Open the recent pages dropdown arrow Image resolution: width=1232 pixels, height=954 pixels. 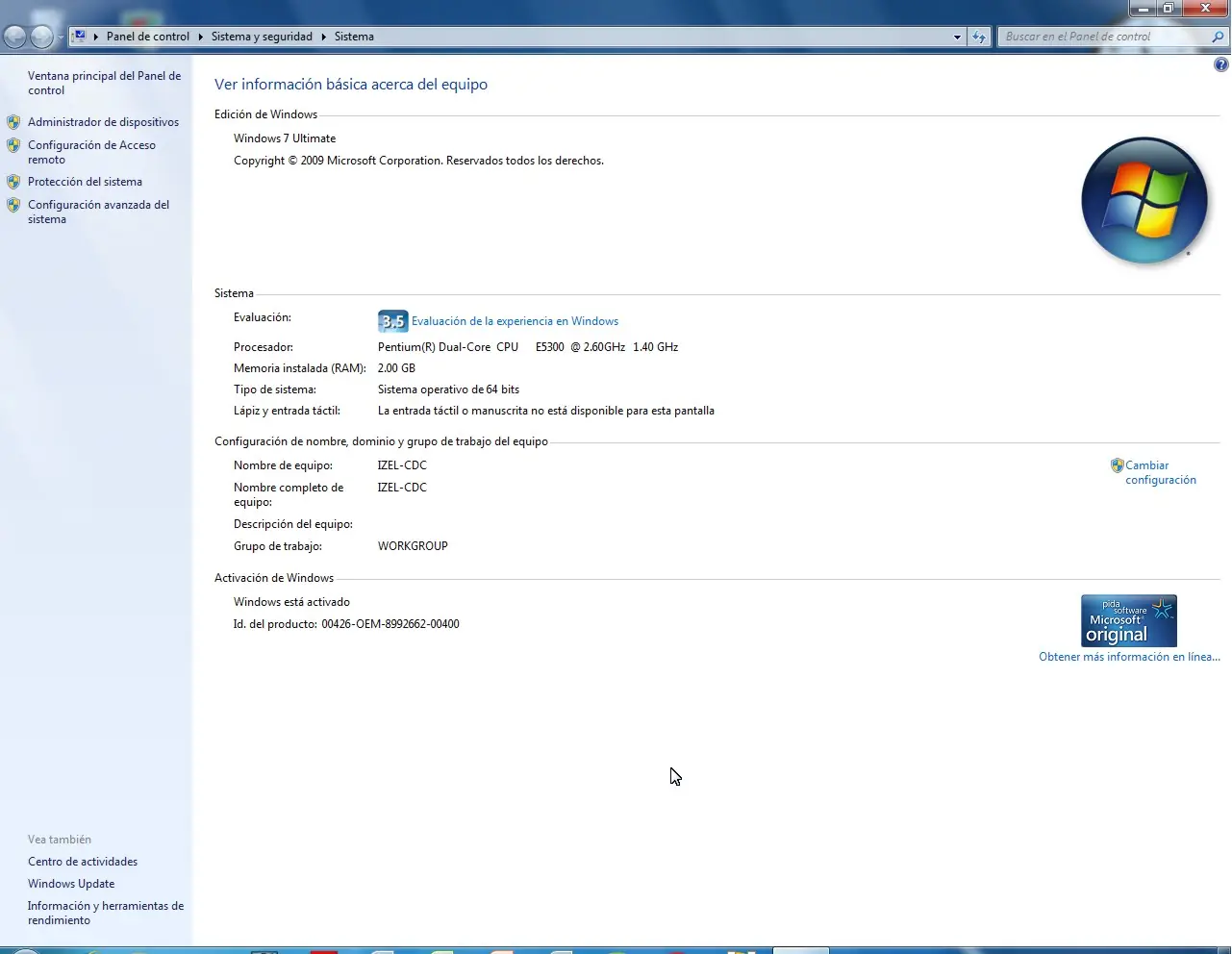click(61, 38)
